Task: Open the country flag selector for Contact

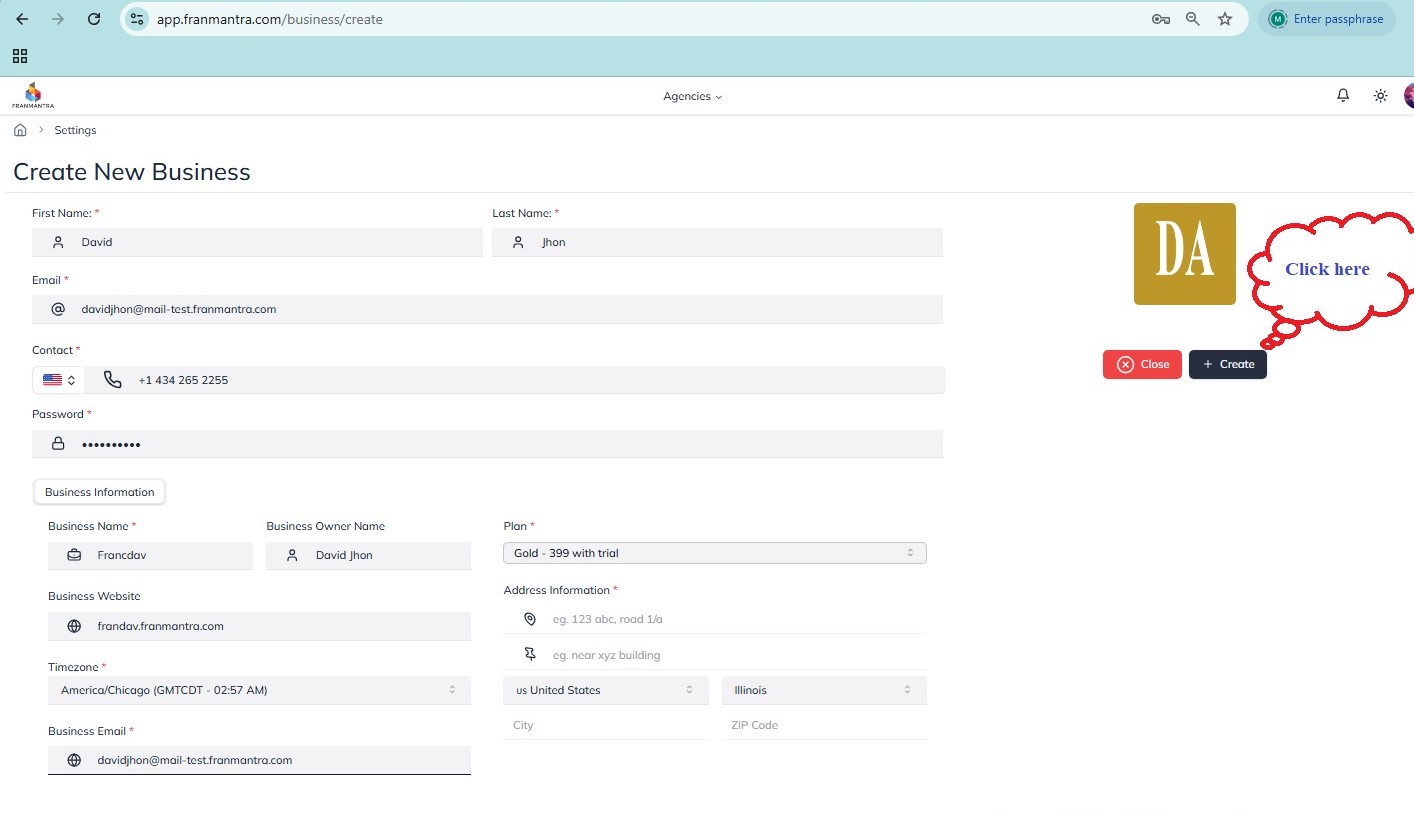Action: (59, 380)
